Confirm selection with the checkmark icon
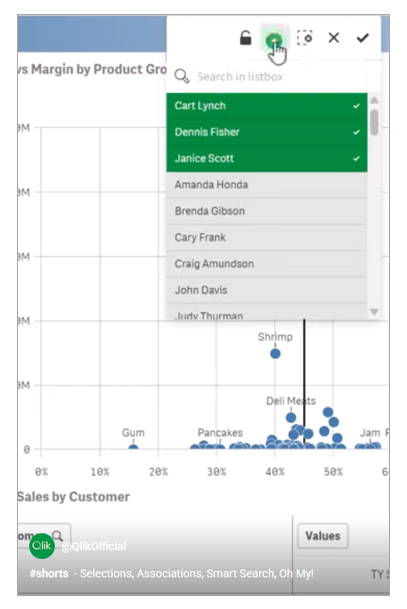The image size is (407, 609). point(362,38)
